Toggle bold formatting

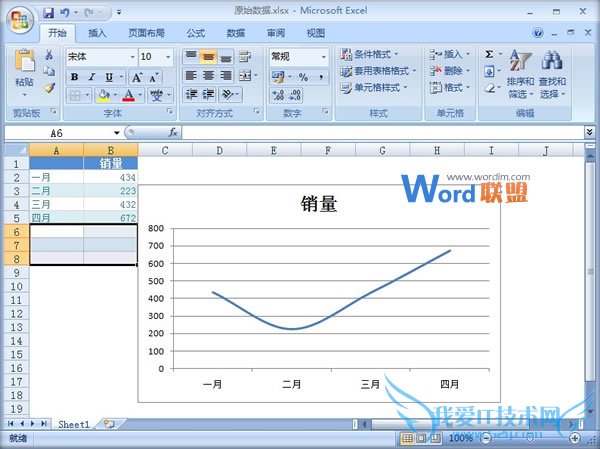click(75, 77)
